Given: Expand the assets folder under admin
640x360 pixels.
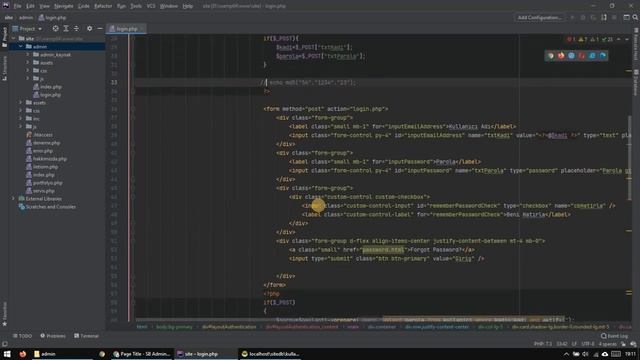Looking at the screenshot, I should pyautogui.click(x=28, y=62).
